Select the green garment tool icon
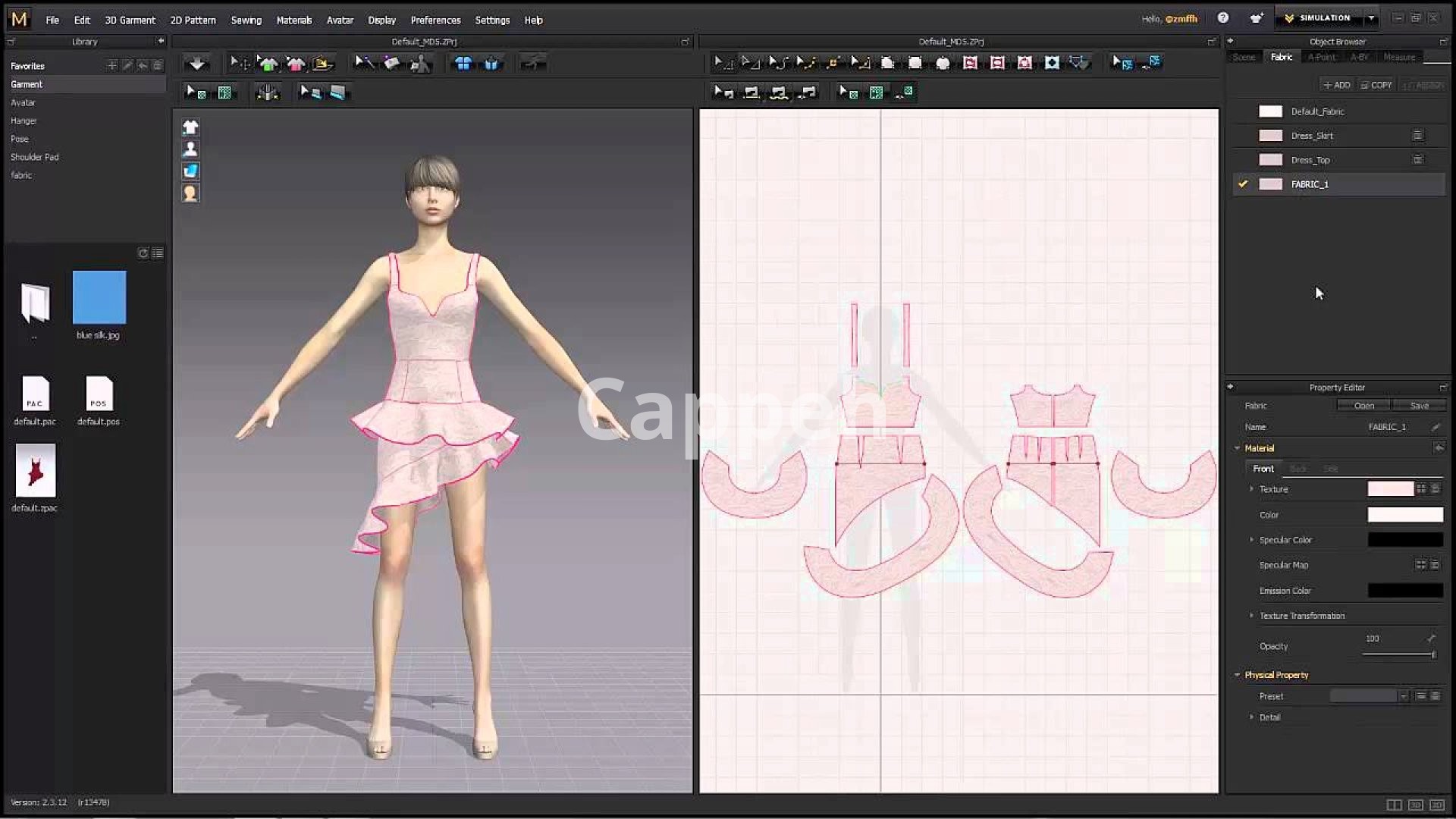The height and width of the screenshot is (819, 1456). 268,64
